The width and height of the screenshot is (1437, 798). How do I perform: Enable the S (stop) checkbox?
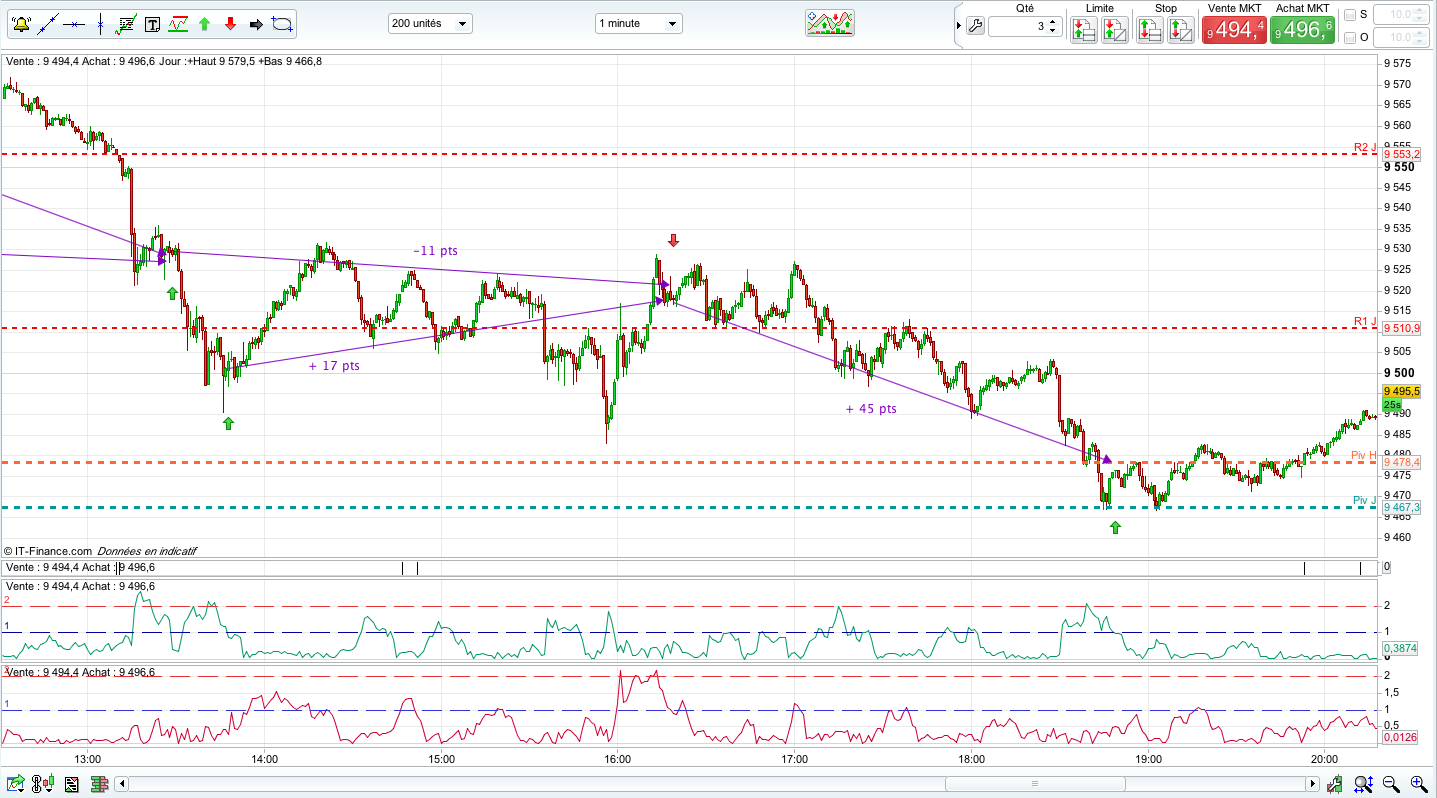(1350, 15)
